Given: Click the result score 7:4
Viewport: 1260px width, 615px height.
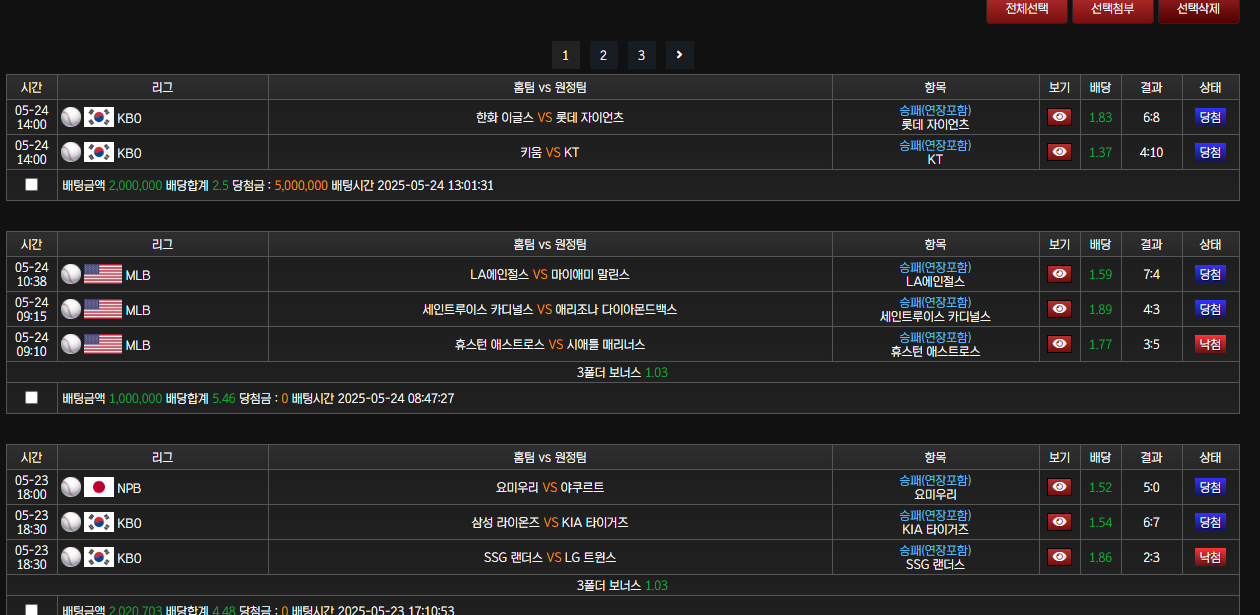Looking at the screenshot, I should (x=1151, y=274).
